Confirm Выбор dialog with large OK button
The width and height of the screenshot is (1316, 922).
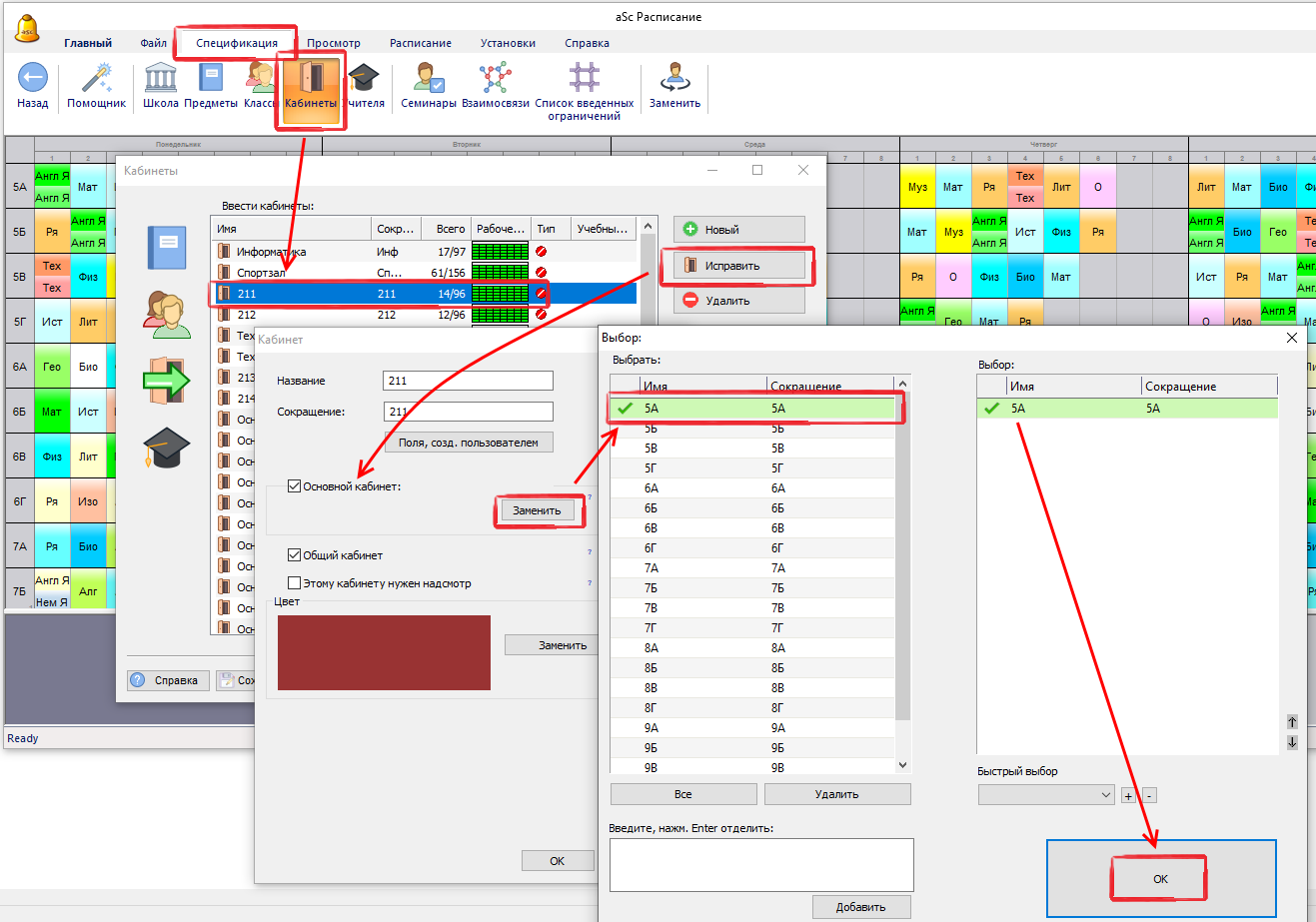1161,879
